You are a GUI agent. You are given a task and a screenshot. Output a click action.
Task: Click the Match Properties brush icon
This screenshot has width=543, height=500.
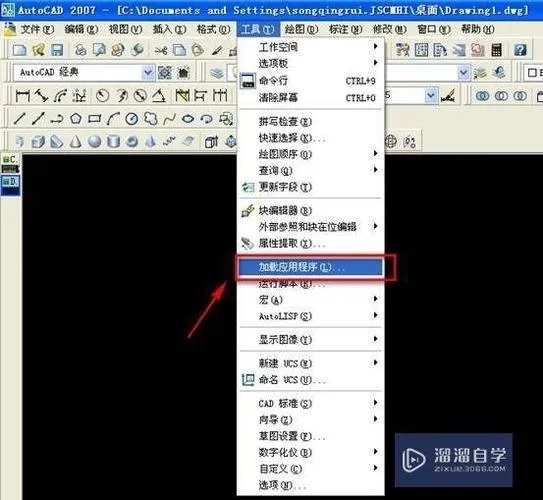(x=217, y=51)
